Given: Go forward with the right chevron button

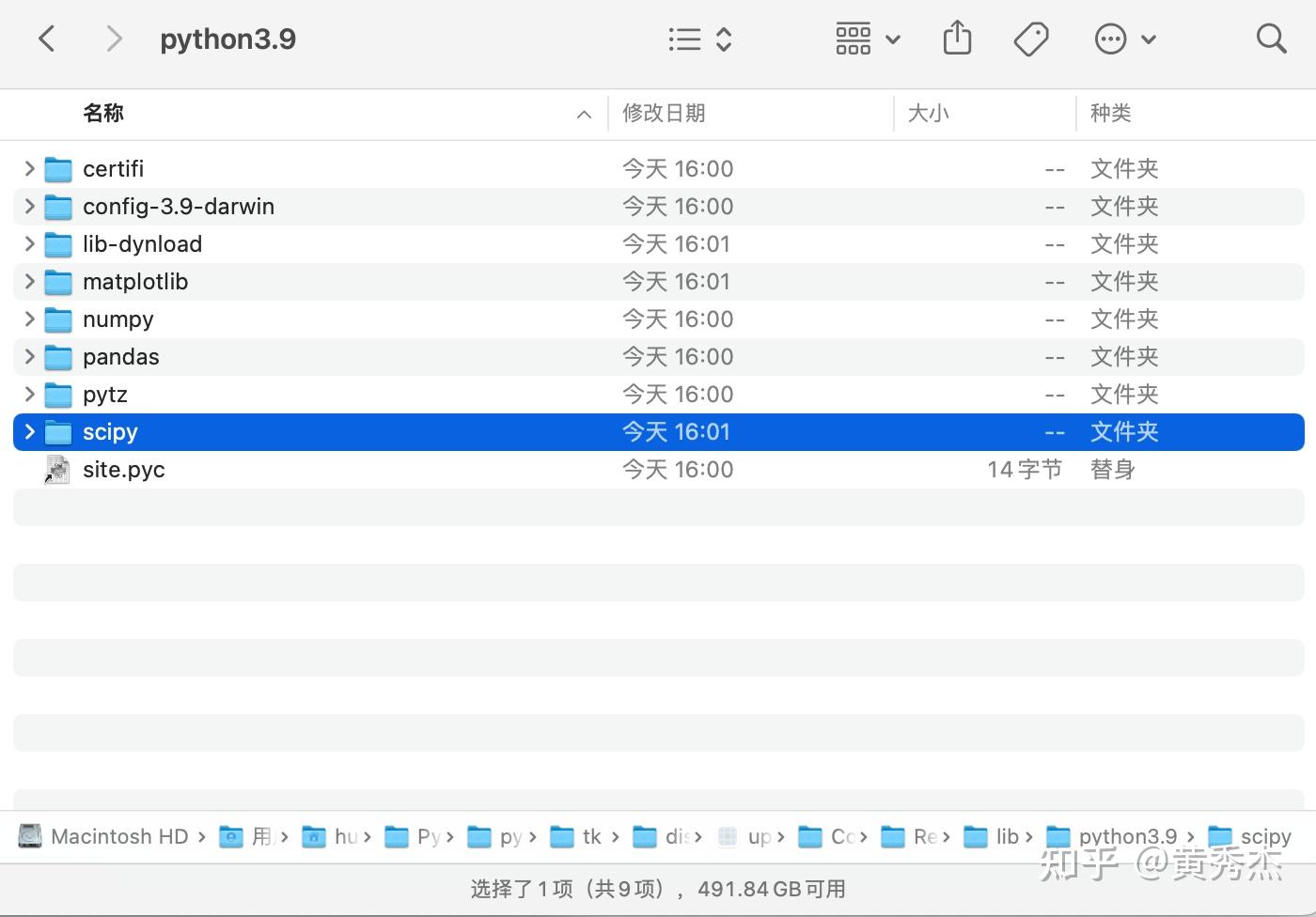Looking at the screenshot, I should 114,39.
